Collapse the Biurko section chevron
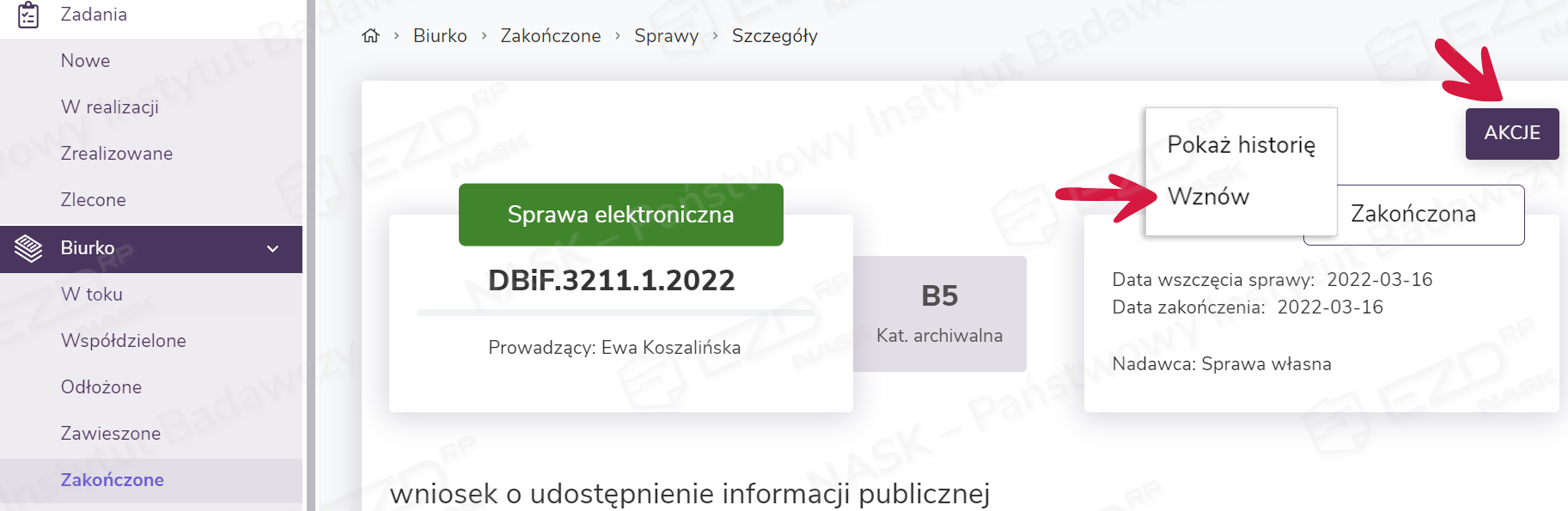The image size is (1568, 511). coord(273,249)
